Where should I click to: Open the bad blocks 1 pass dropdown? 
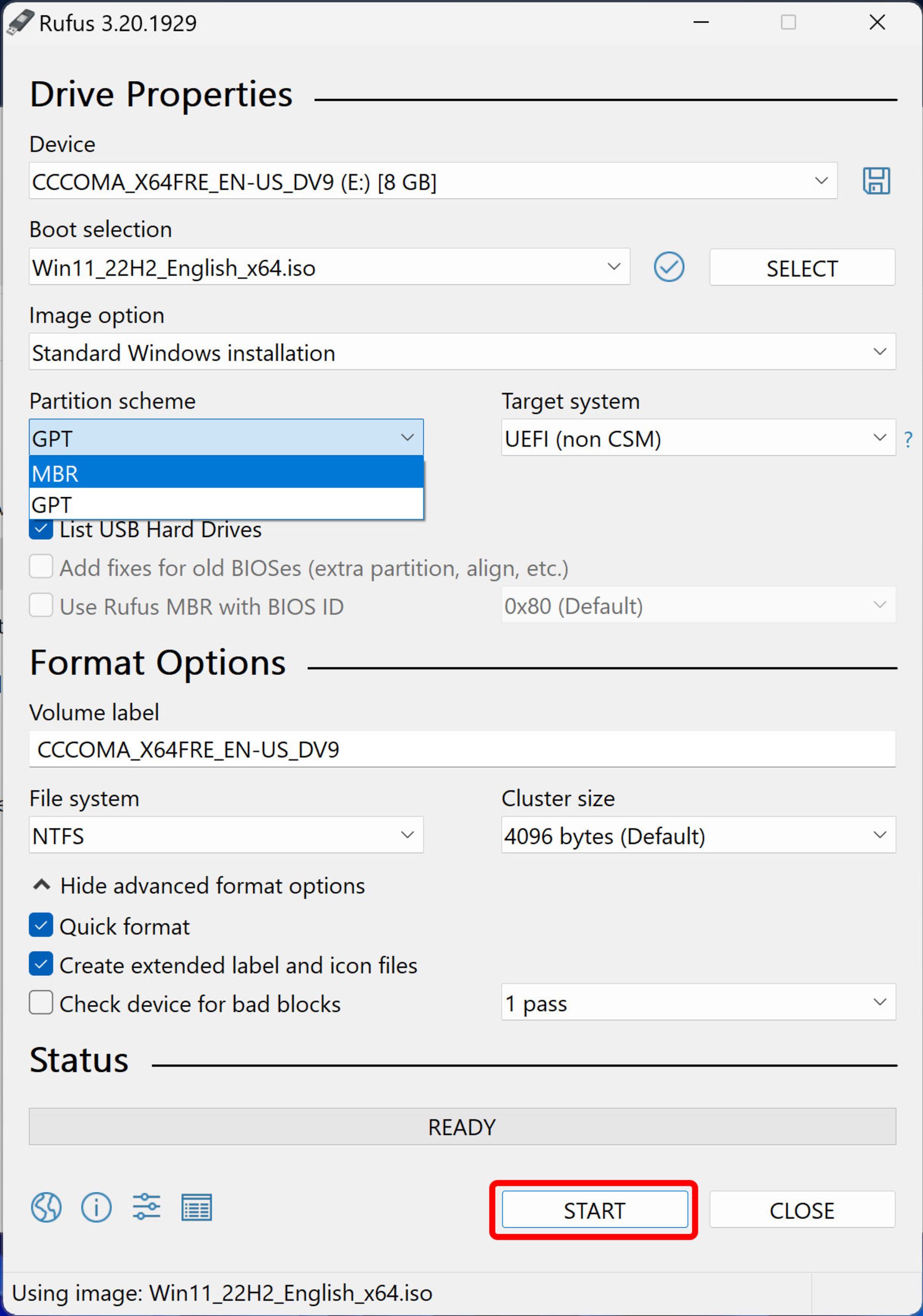tap(698, 1002)
